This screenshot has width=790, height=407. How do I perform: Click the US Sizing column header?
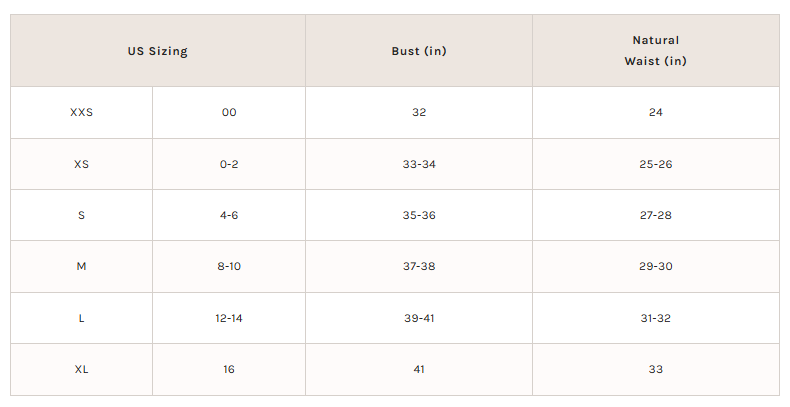[158, 51]
